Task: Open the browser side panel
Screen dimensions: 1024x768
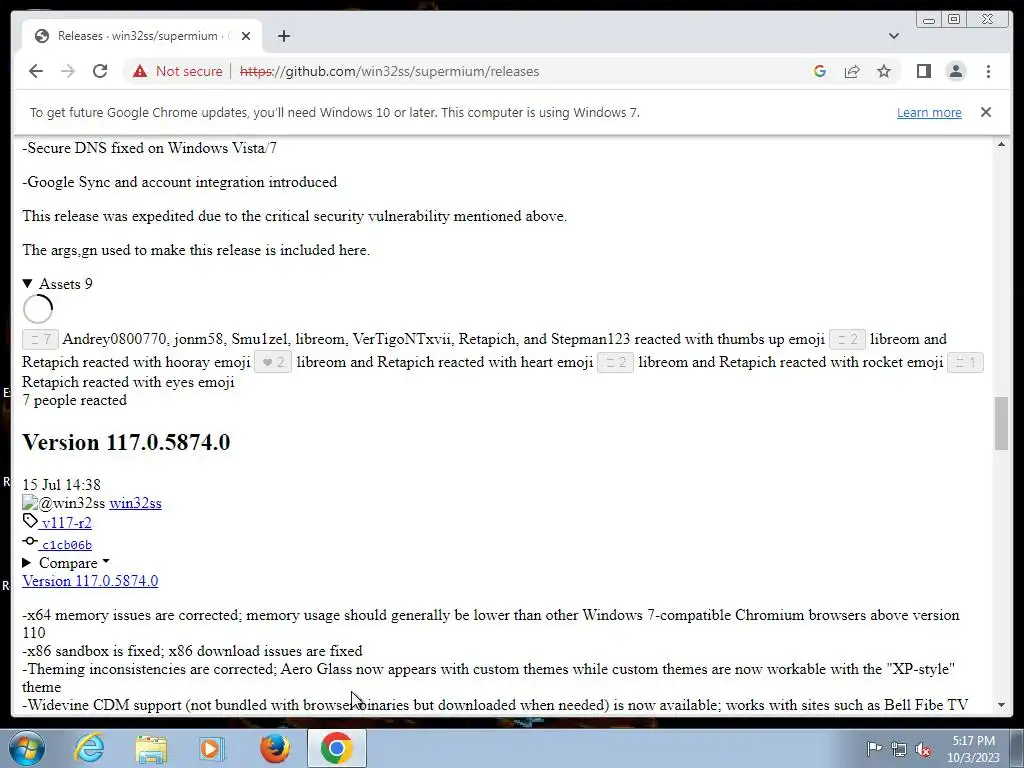Action: [923, 71]
